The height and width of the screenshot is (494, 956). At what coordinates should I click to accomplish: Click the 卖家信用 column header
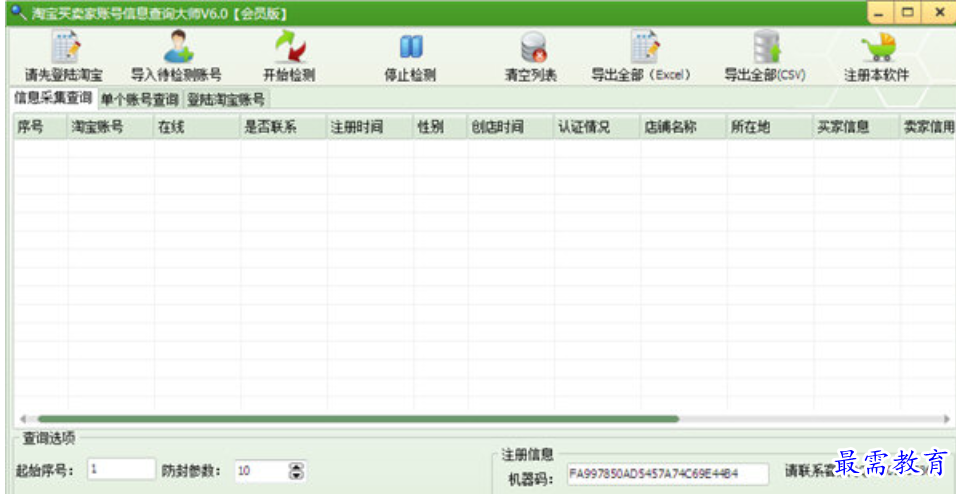(x=927, y=127)
